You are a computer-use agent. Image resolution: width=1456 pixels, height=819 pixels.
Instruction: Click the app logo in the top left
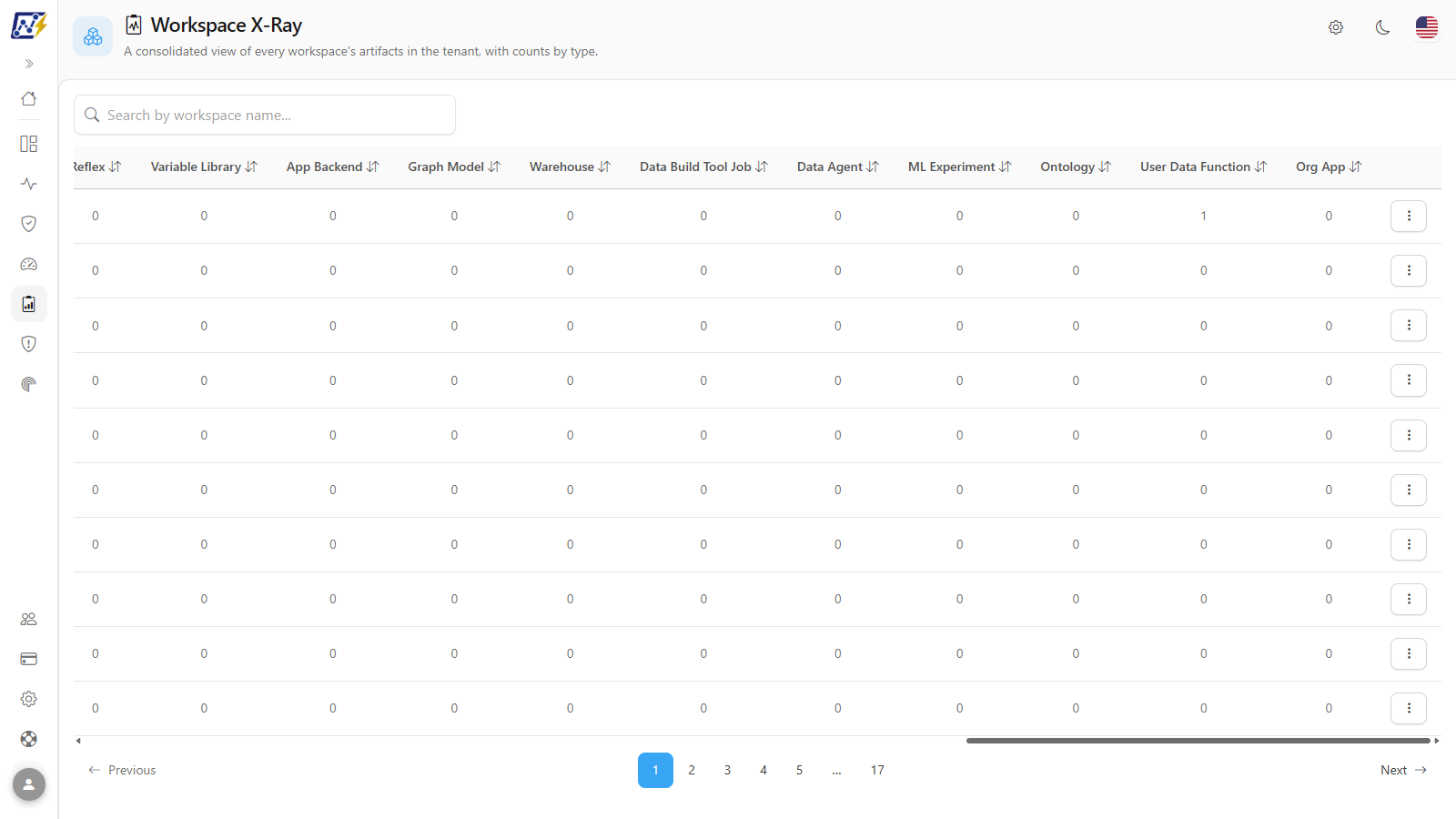coord(29,25)
